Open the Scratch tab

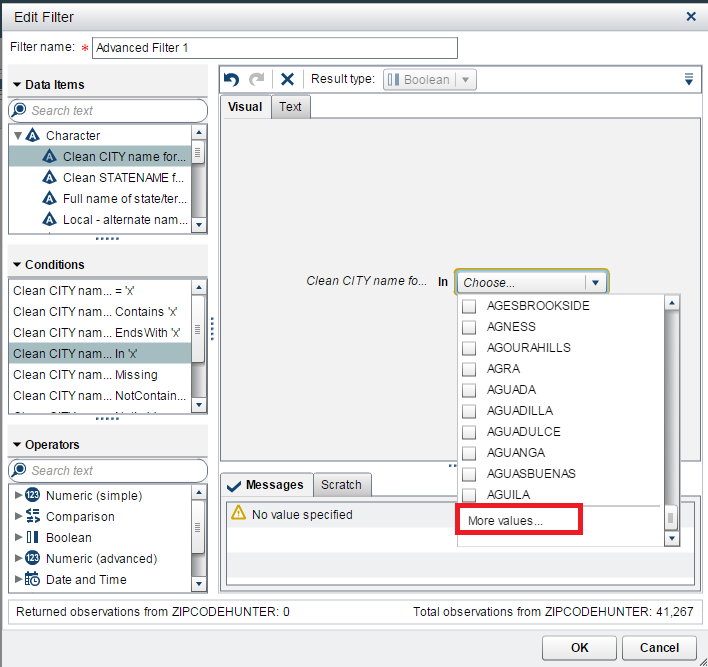point(341,485)
